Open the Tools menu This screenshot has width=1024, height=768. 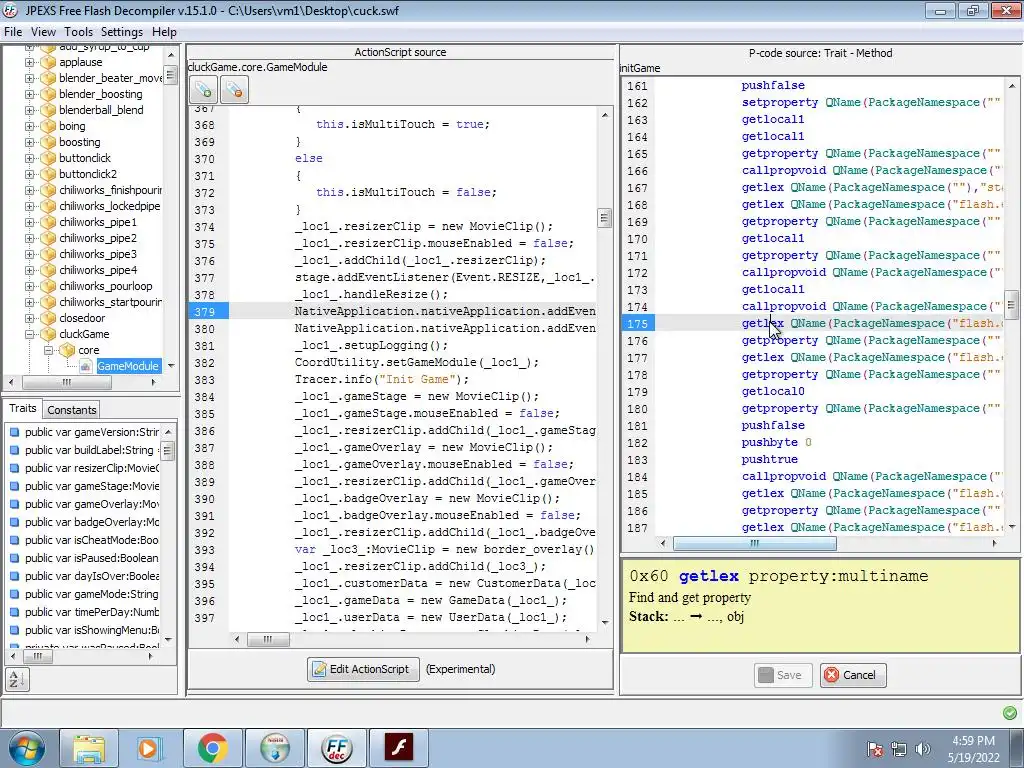click(x=78, y=32)
